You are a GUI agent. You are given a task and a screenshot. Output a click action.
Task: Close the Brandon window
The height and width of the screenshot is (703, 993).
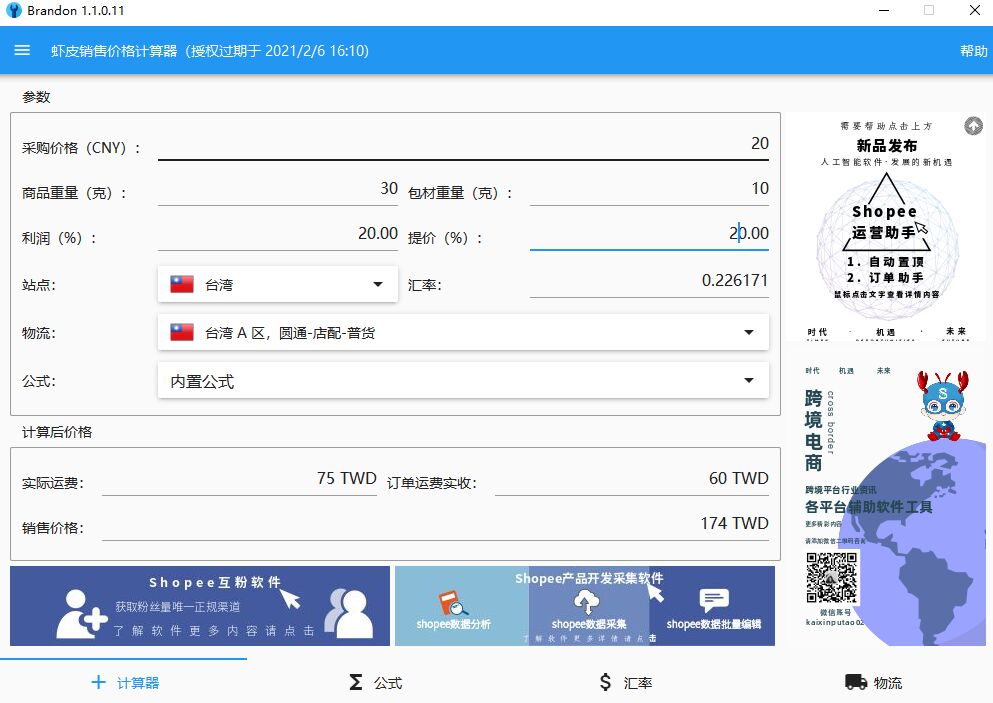pos(975,10)
